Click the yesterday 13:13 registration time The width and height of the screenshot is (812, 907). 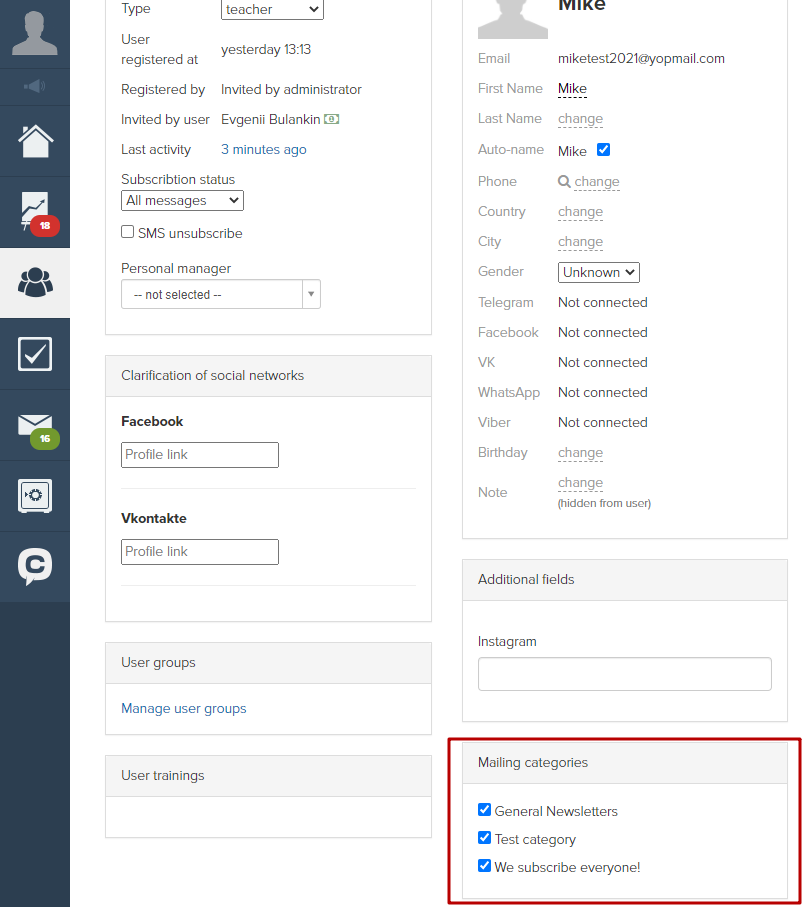(x=266, y=50)
